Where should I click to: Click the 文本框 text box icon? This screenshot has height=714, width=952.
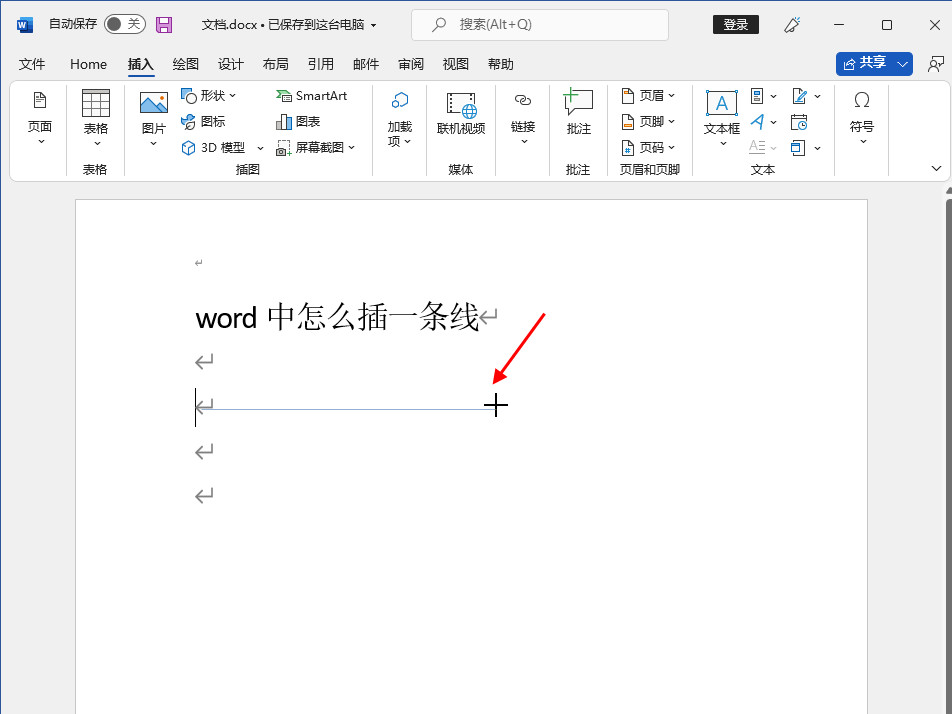722,103
